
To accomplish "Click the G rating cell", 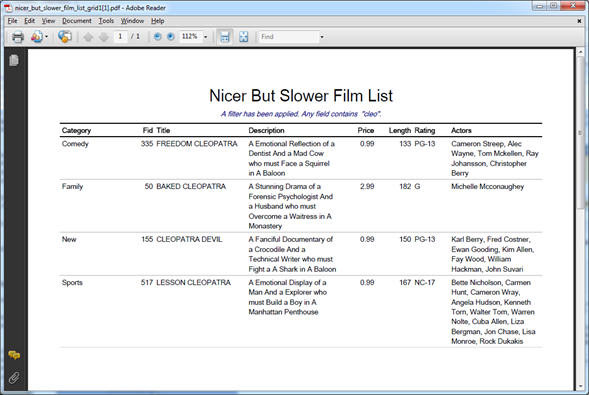I will pyautogui.click(x=417, y=186).
